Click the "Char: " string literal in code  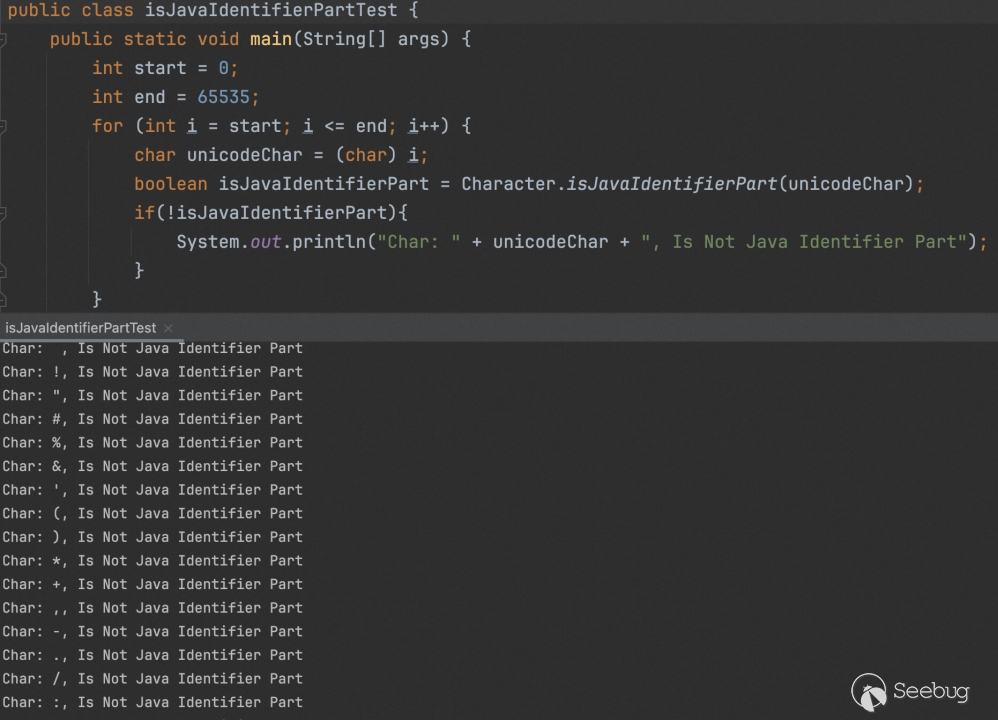[x=419, y=242]
